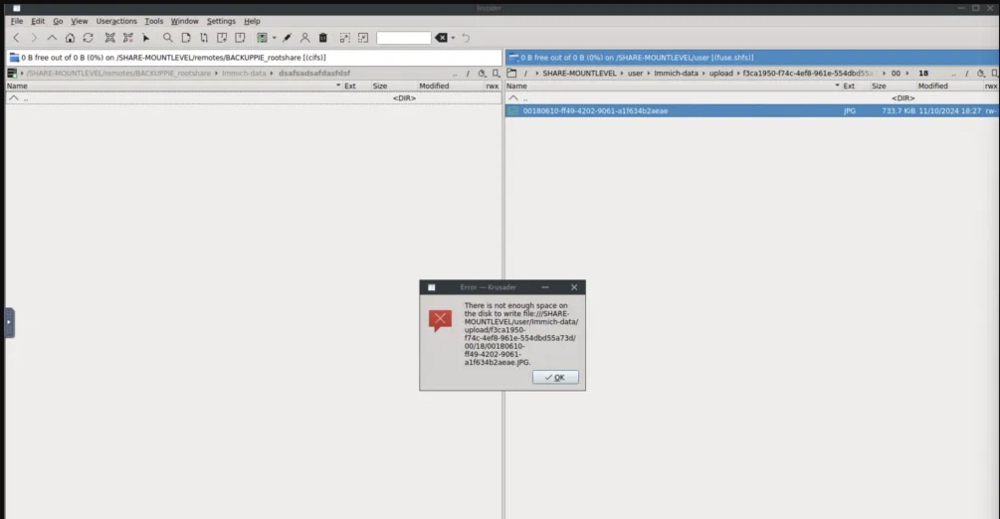The height and width of the screenshot is (519, 1000).
Task: Close the Error — Krusader dialog
Action: (574, 288)
